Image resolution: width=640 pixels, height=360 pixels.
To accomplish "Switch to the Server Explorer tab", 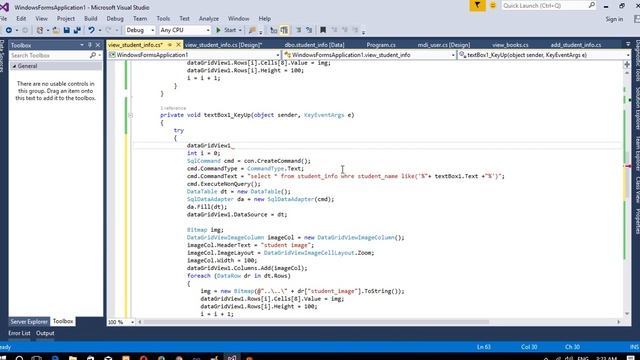I will [x=29, y=322].
